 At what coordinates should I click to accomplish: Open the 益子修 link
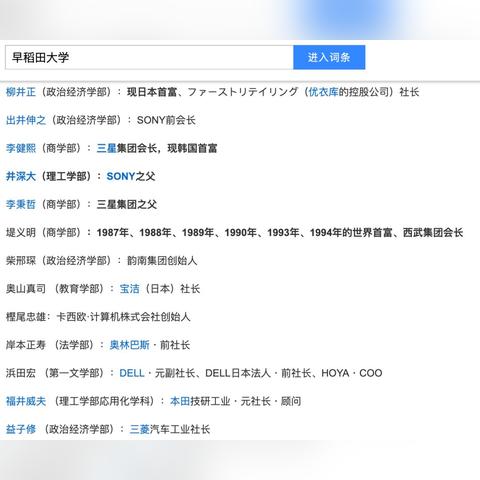(21, 429)
